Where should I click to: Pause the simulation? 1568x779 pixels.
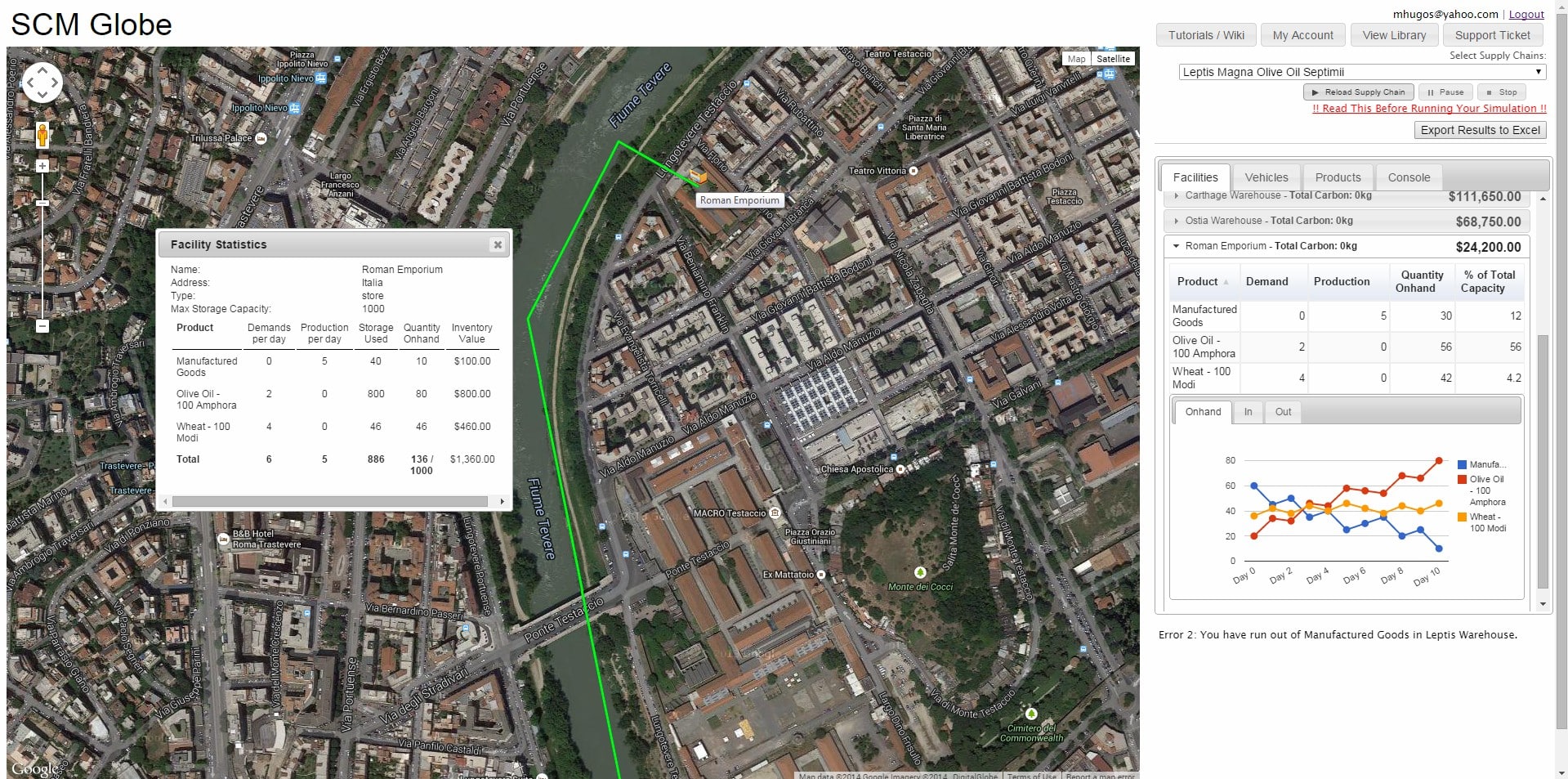point(1445,92)
